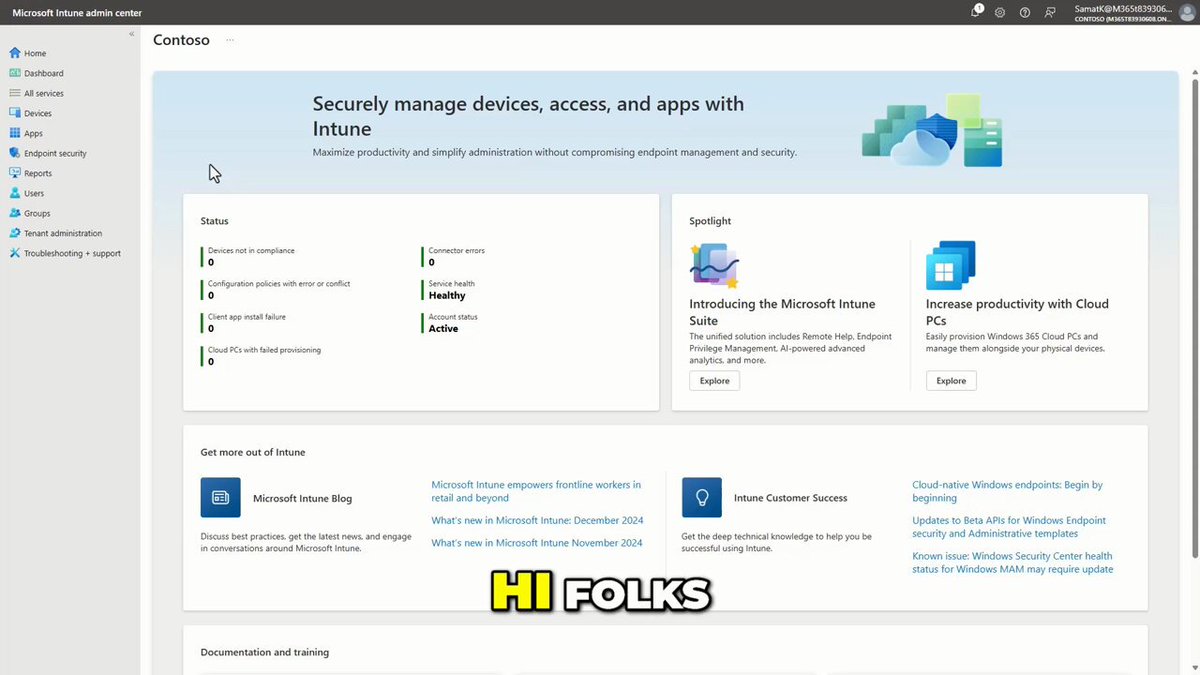Open link about Intune frontline workers retail
The height and width of the screenshot is (675, 1200).
coord(536,491)
